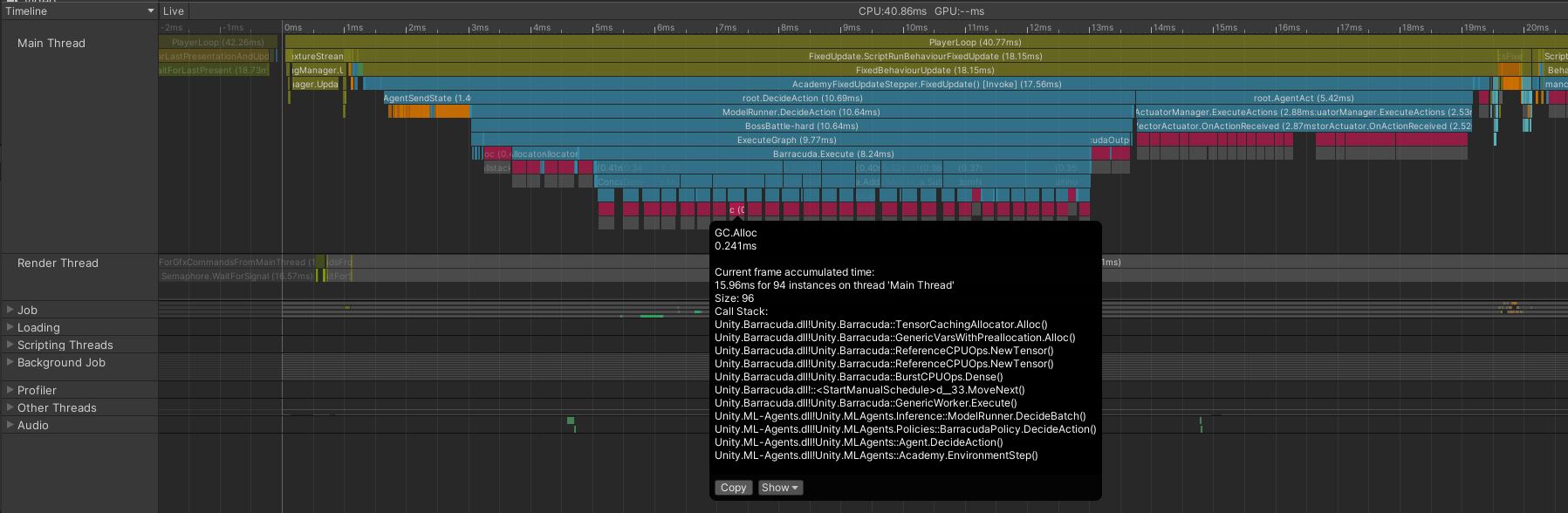Expand the Audio thread group
The image size is (1568, 513).
[10, 425]
